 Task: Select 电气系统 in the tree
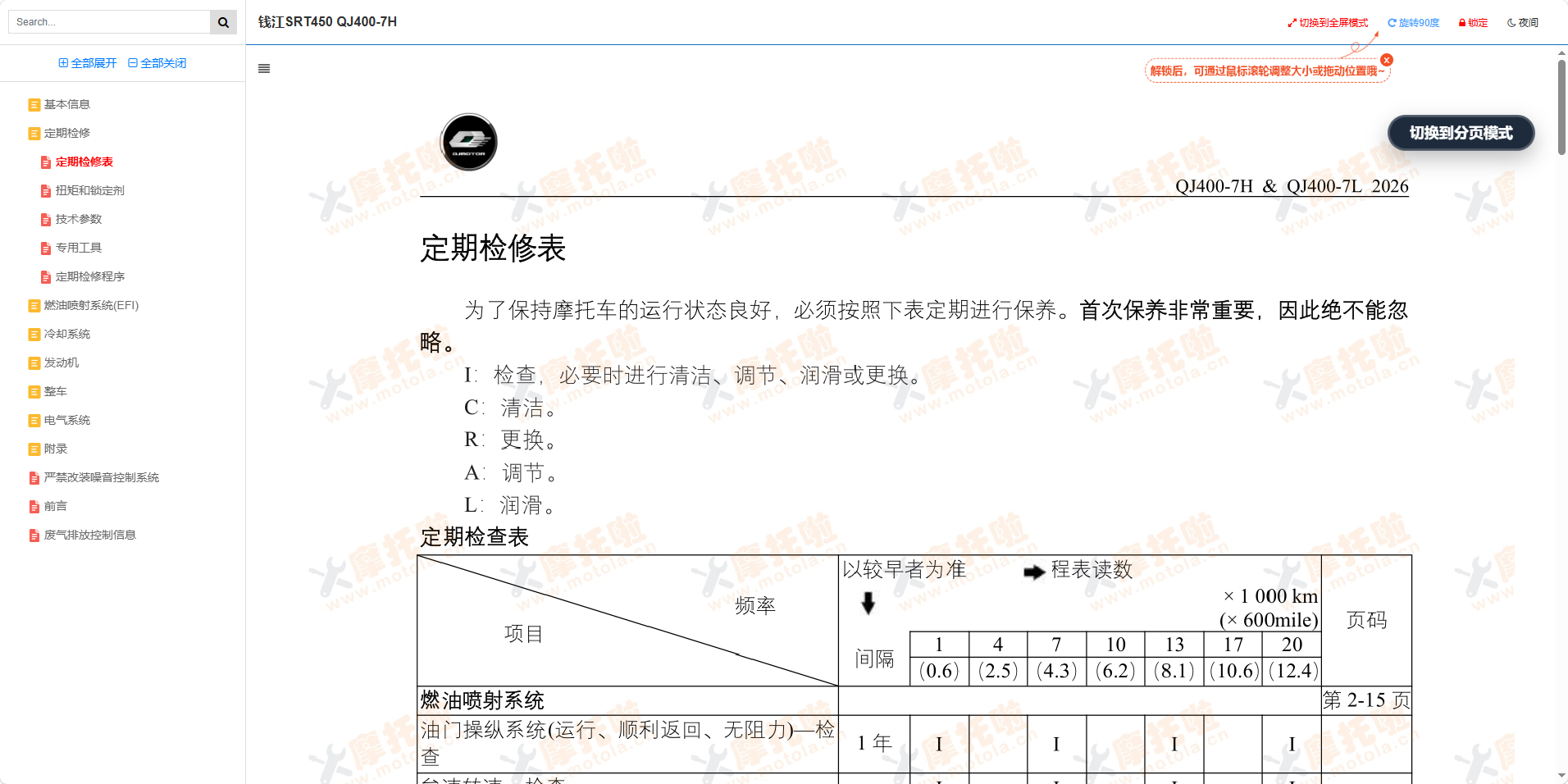pos(67,420)
